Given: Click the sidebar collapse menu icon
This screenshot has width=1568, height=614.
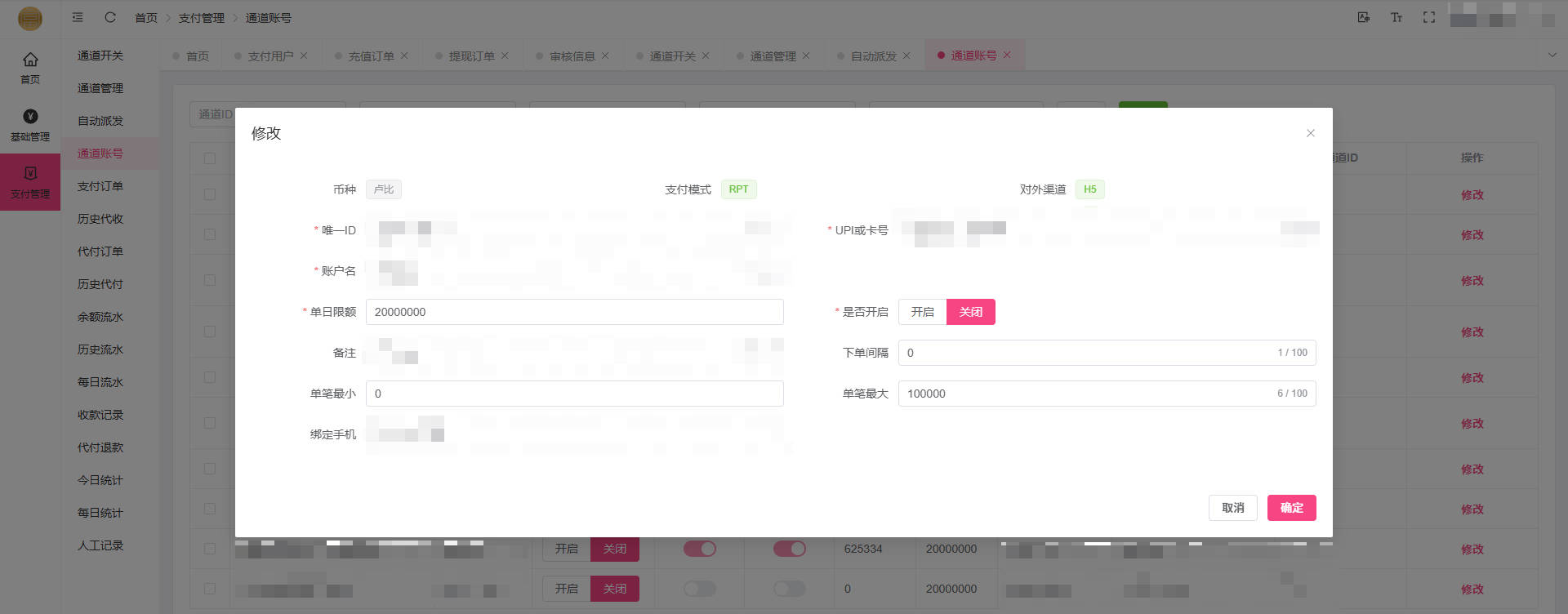Looking at the screenshot, I should 78,17.
